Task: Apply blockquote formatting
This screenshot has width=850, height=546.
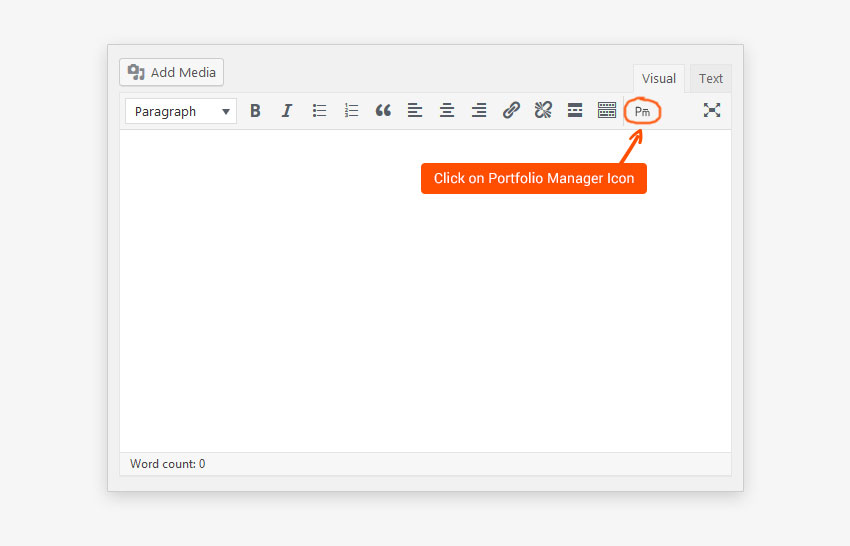Action: click(383, 111)
